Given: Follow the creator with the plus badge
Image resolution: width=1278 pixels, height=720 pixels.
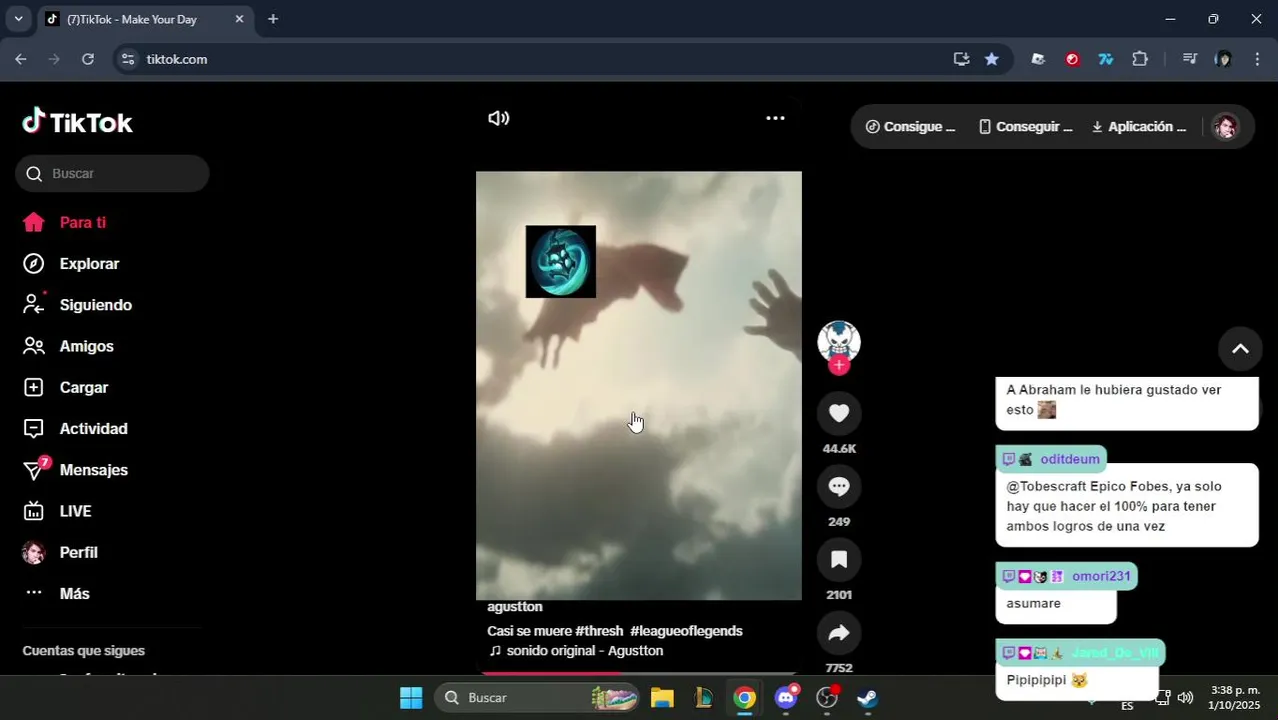Looking at the screenshot, I should [839, 365].
